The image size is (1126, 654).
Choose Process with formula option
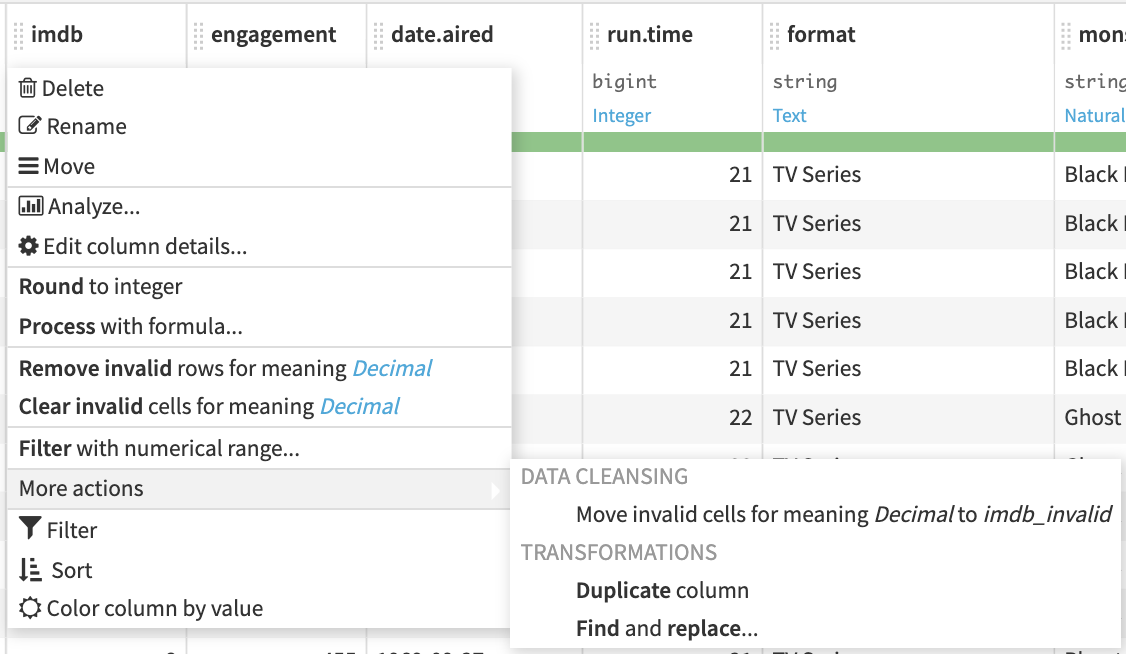131,327
